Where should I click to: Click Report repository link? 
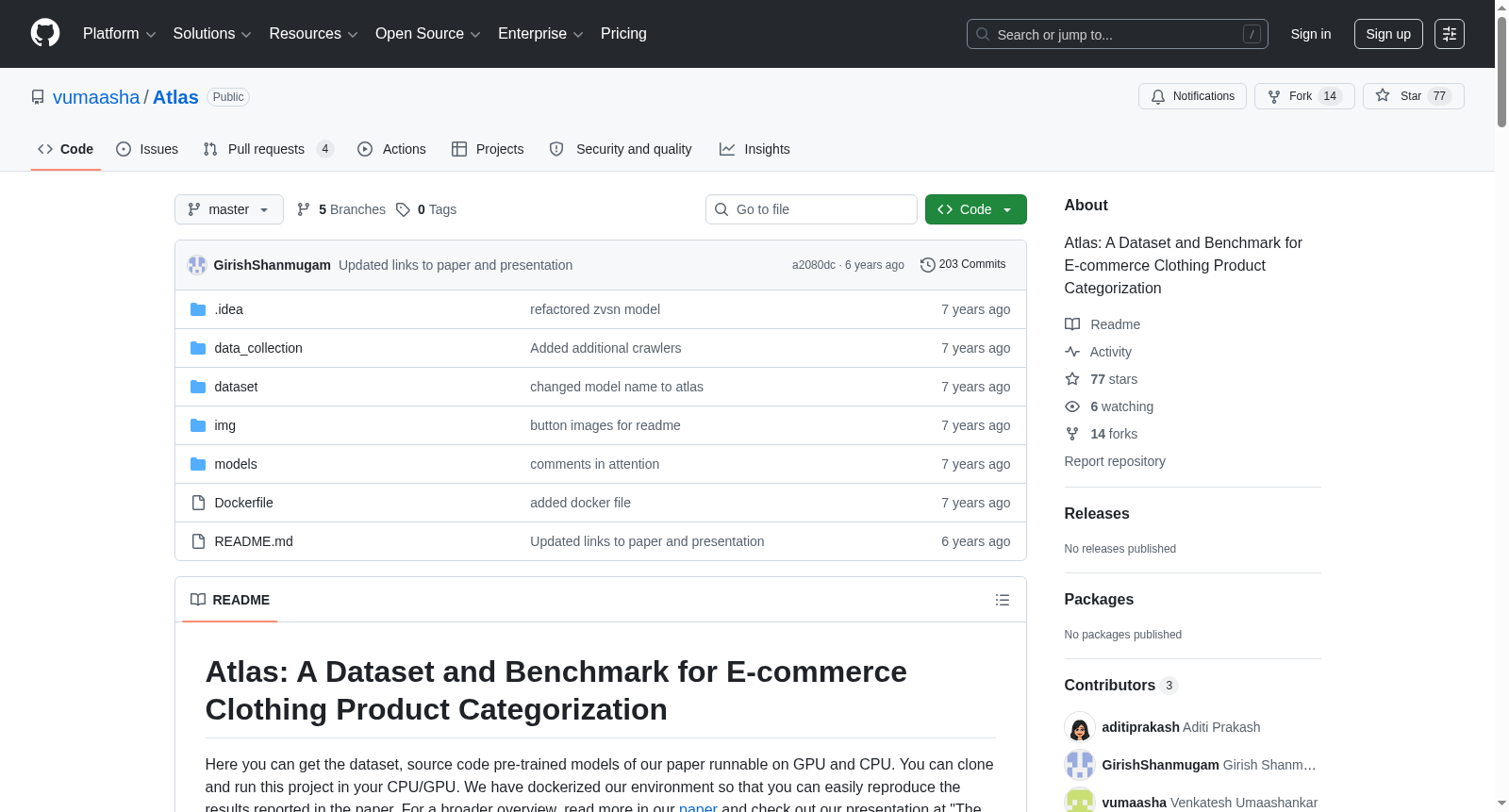[x=1115, y=461]
